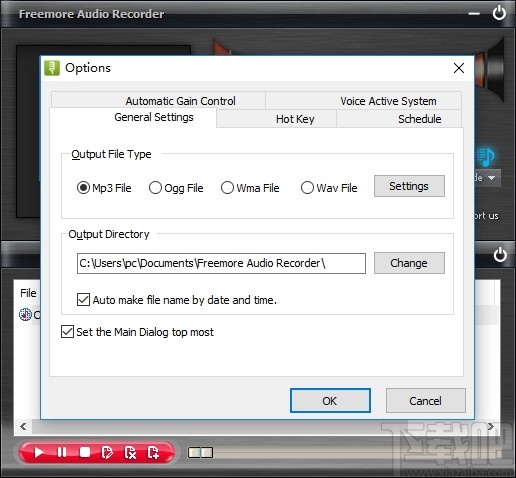Screen dimensions: 516x478
Task: Click the lower panel power icon
Action: (x=500, y=255)
